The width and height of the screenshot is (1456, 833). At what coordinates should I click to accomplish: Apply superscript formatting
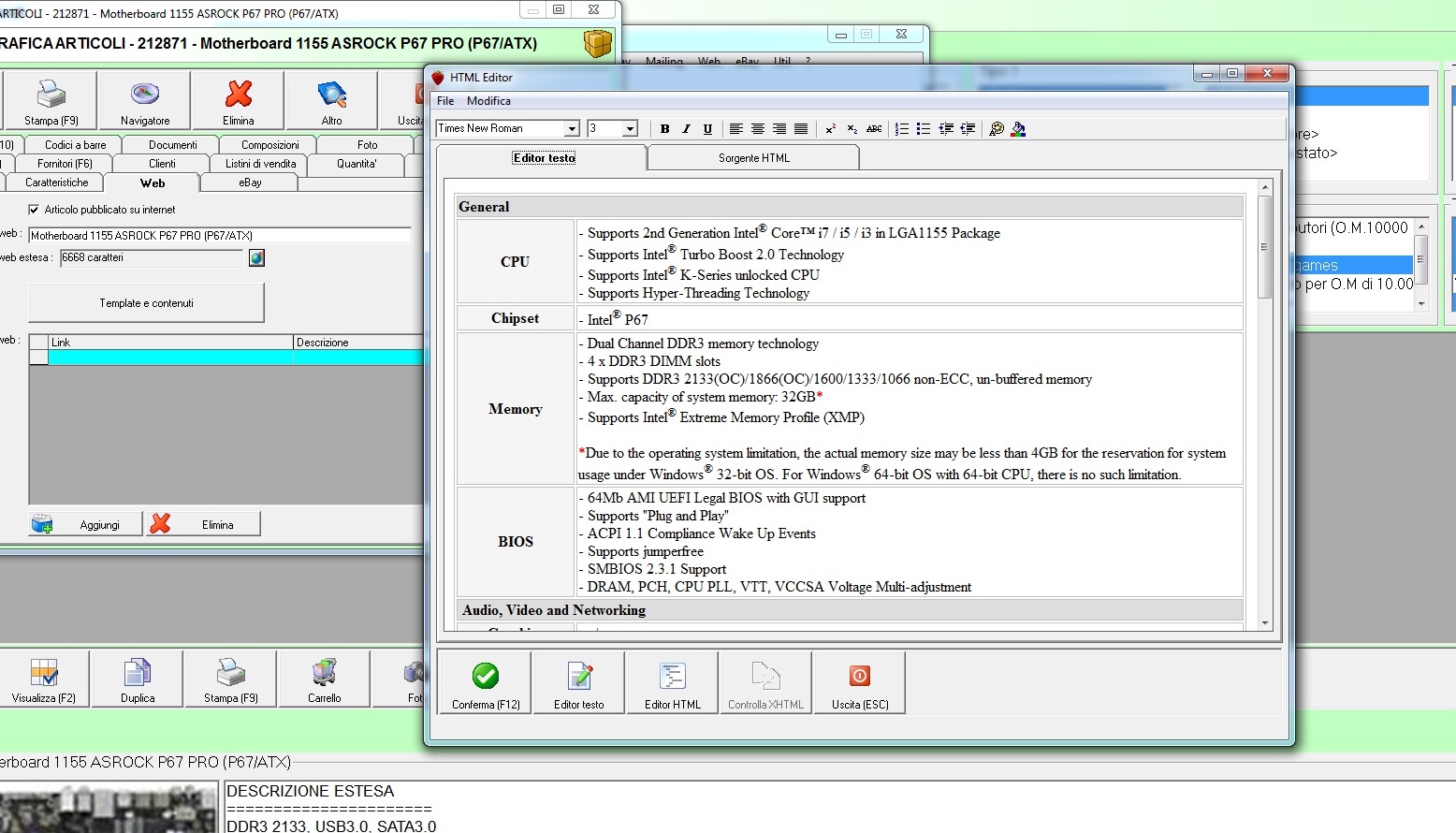coord(830,129)
